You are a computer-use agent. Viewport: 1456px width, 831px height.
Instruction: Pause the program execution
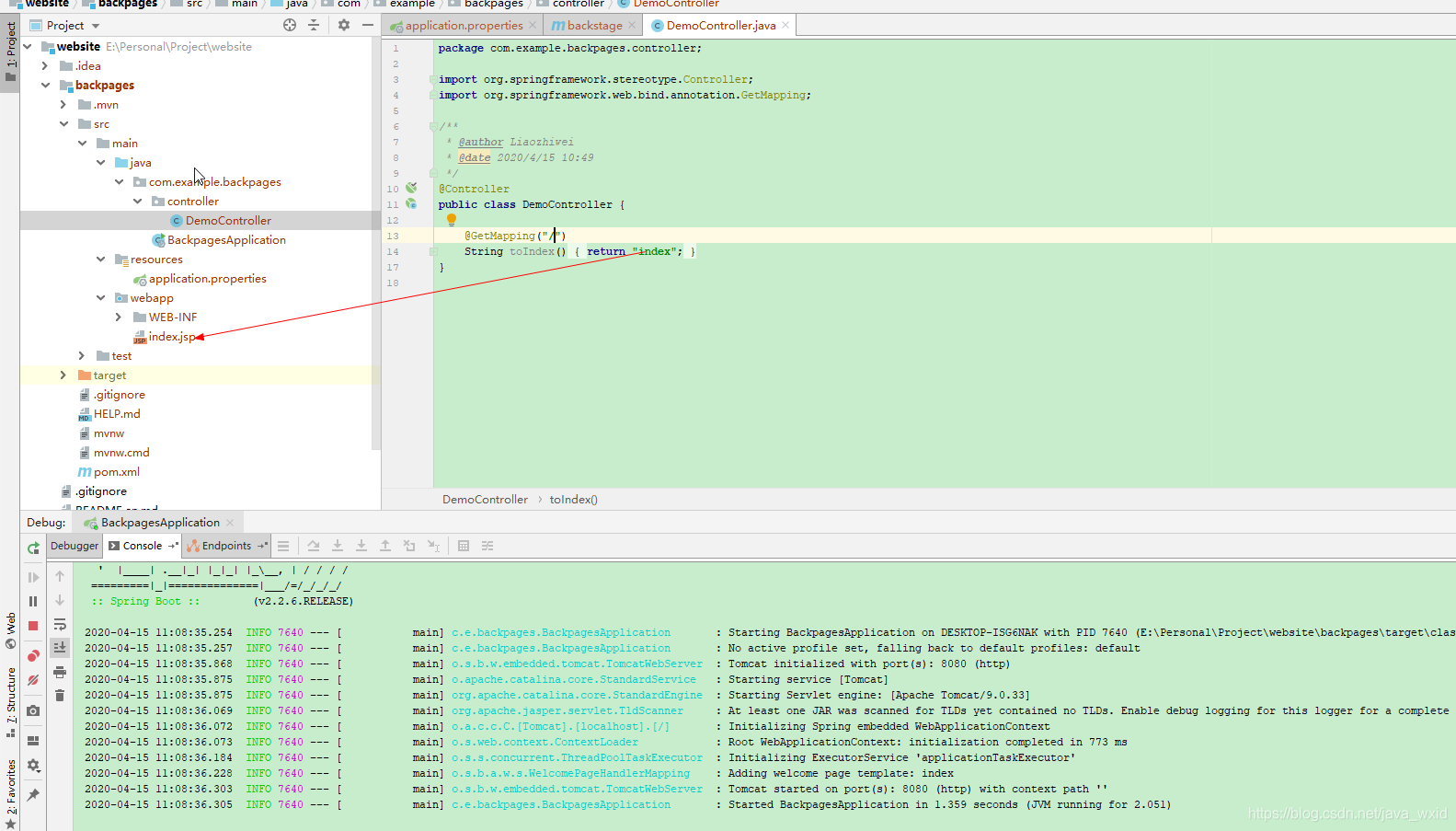33,601
